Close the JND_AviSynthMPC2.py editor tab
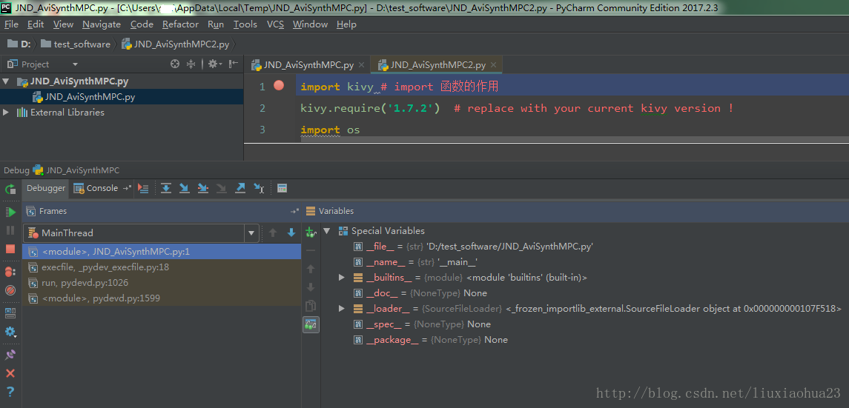Screen dimensions: 849x408 pyautogui.click(x=493, y=65)
